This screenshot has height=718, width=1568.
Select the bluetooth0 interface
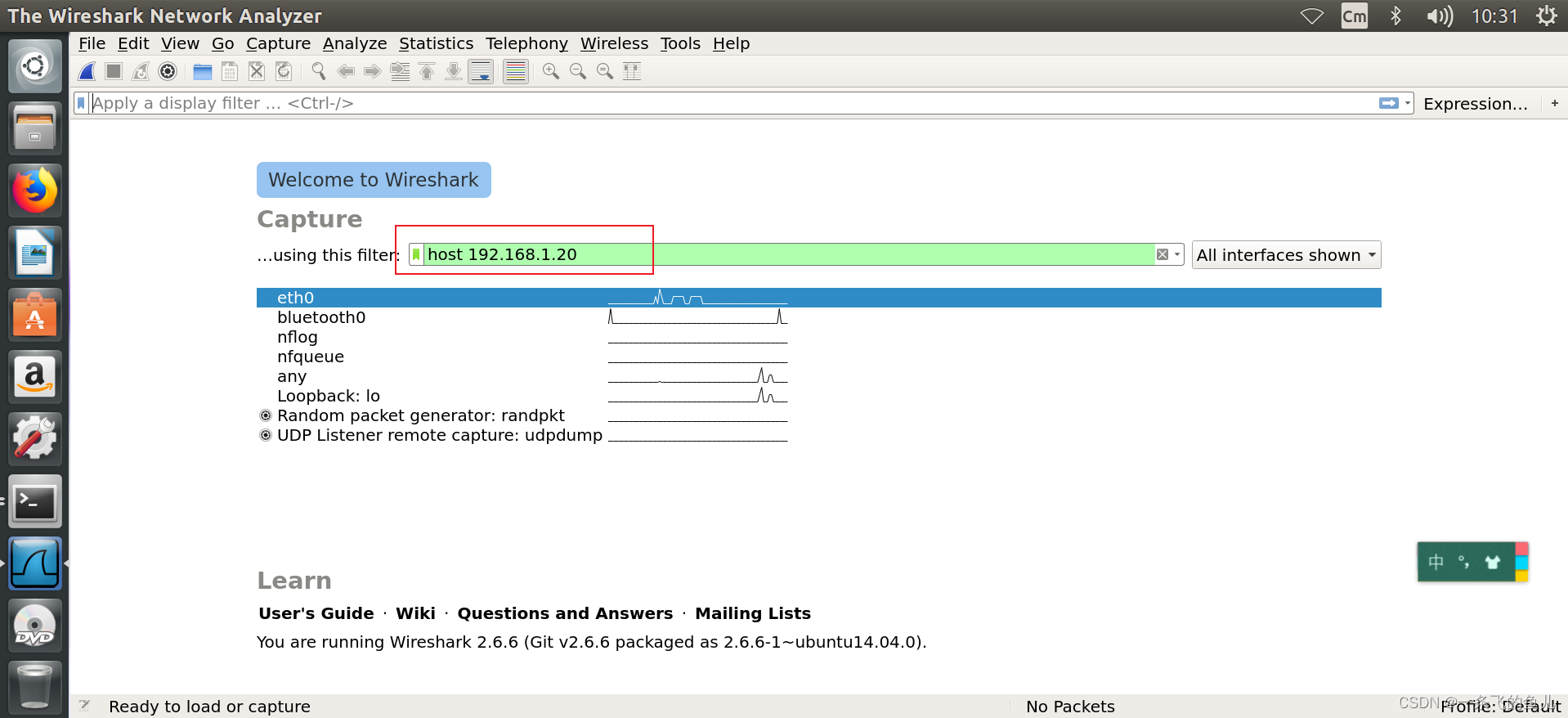[x=819, y=317]
